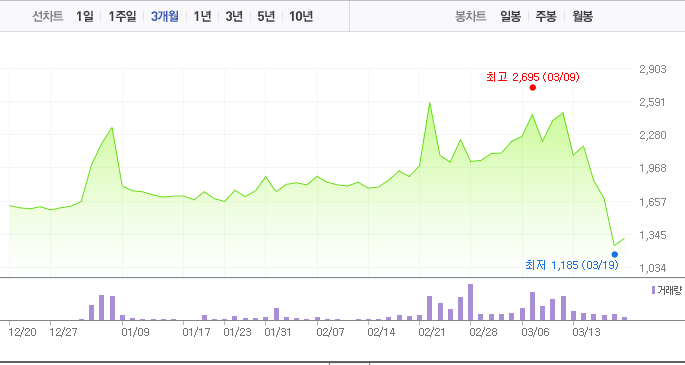Click the 01/09 date label

tap(135, 332)
